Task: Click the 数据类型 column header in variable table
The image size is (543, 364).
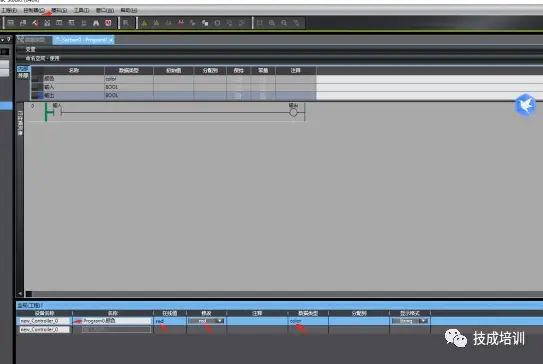Action: [129, 71]
